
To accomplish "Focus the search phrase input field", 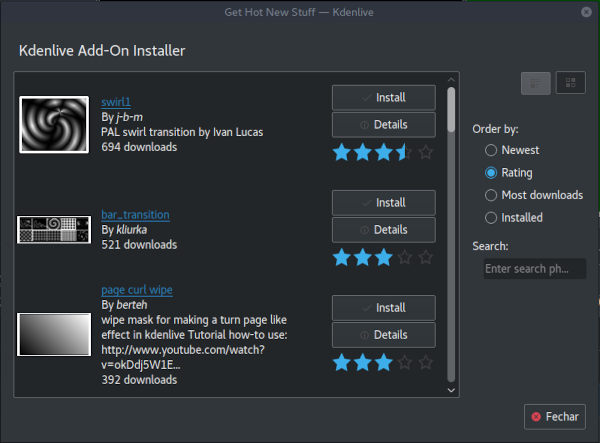I will 535,269.
